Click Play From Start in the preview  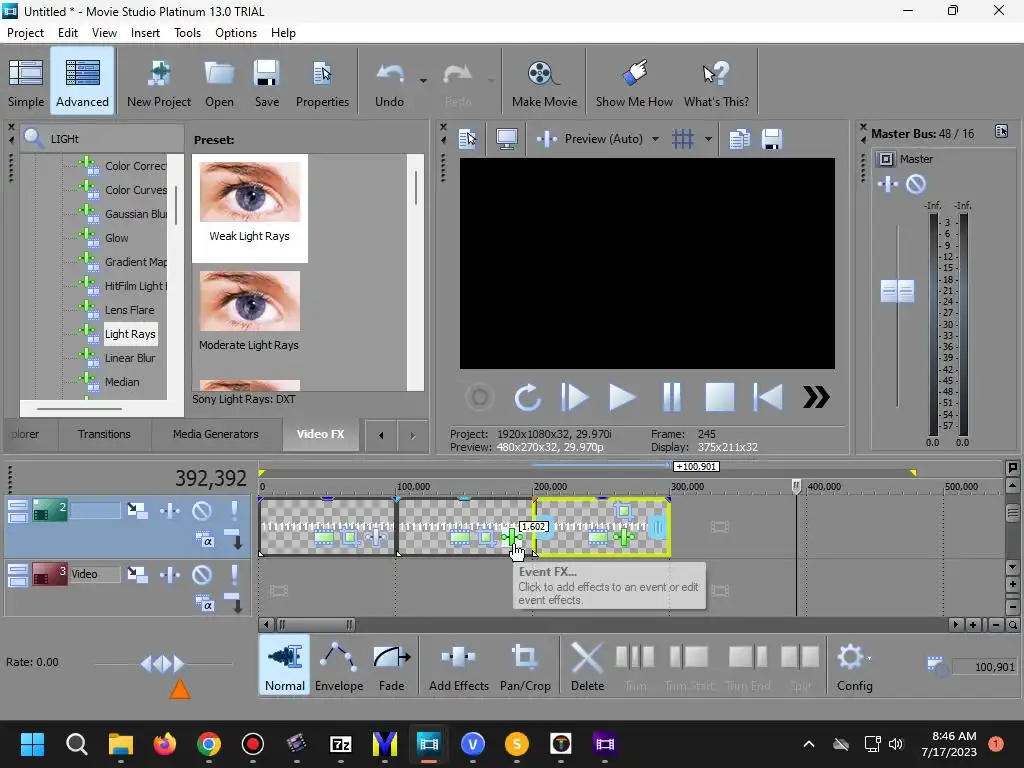click(x=575, y=397)
